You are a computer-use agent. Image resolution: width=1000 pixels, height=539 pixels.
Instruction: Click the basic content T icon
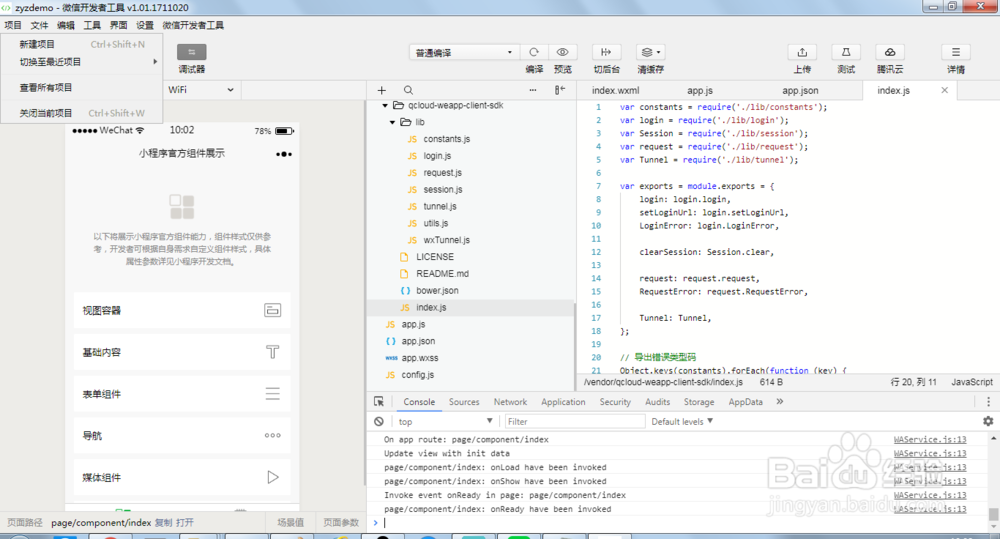[272, 352]
